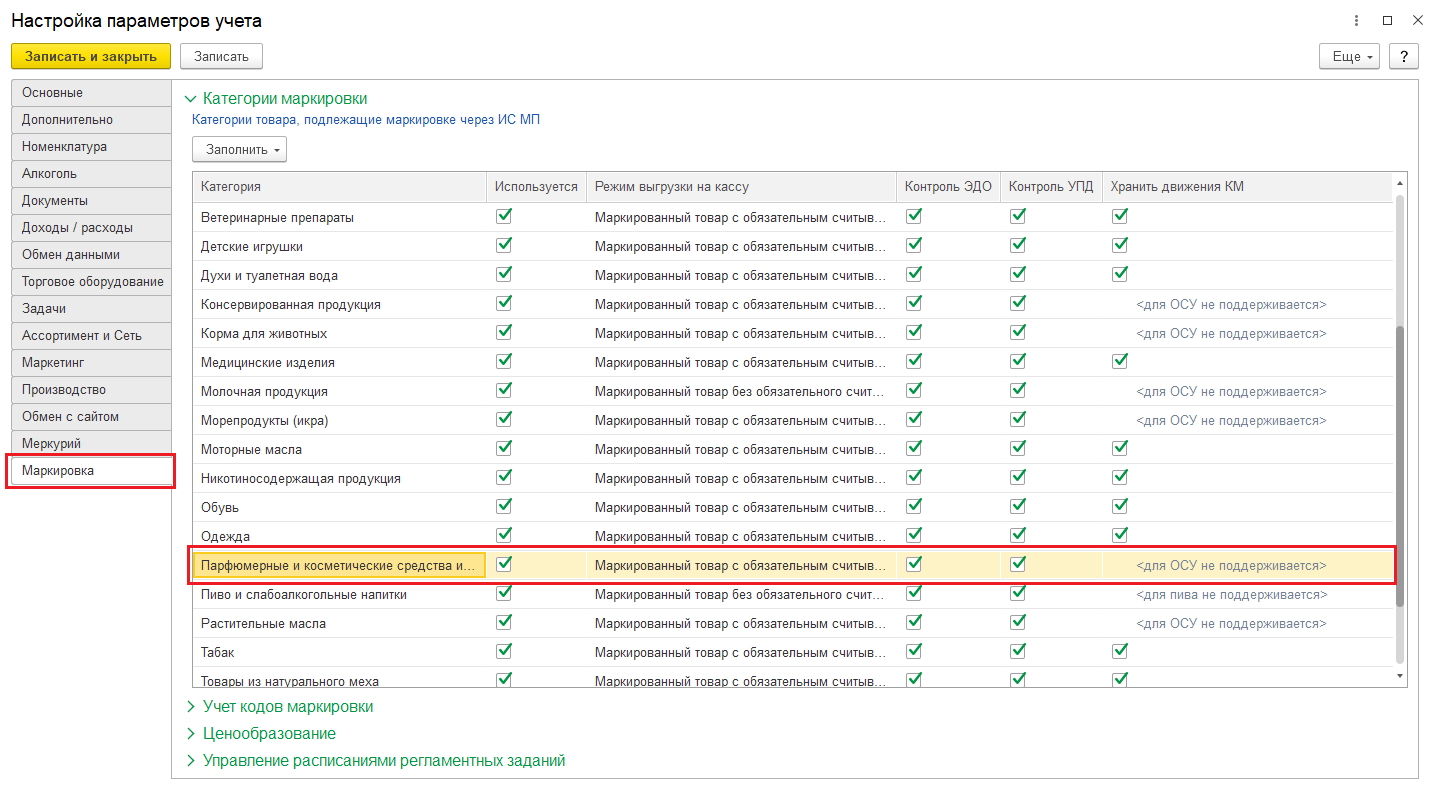Toggle 'Контроль УПД' for Молочная продукция
Image resolution: width=1437 pixels, height=789 pixels.
pos(1018,390)
